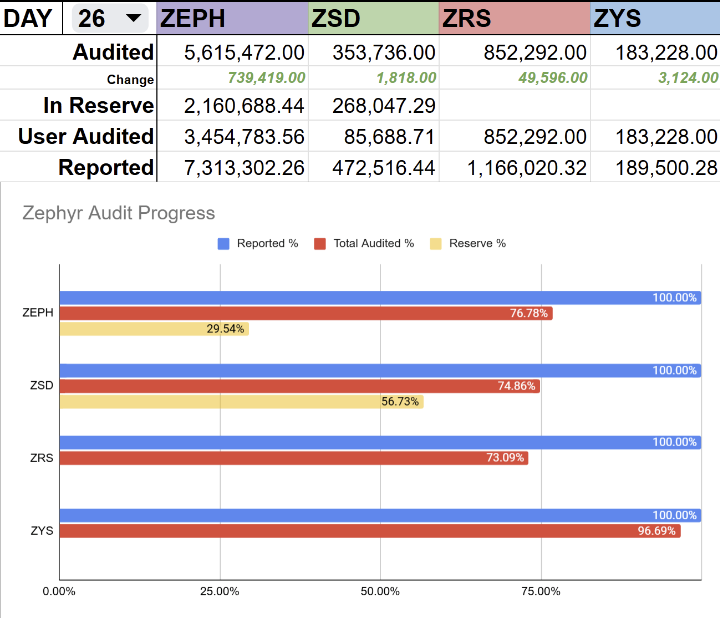Click the Audited row label

point(113,52)
